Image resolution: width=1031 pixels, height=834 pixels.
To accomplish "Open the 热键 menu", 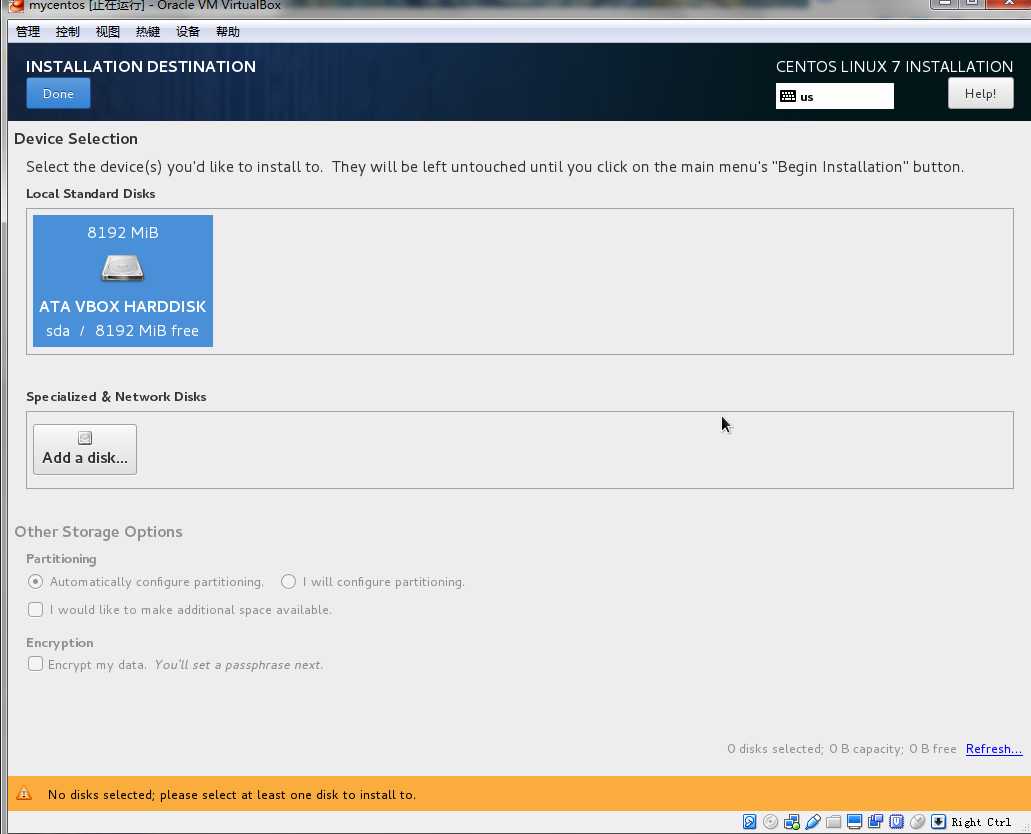I will pos(148,32).
